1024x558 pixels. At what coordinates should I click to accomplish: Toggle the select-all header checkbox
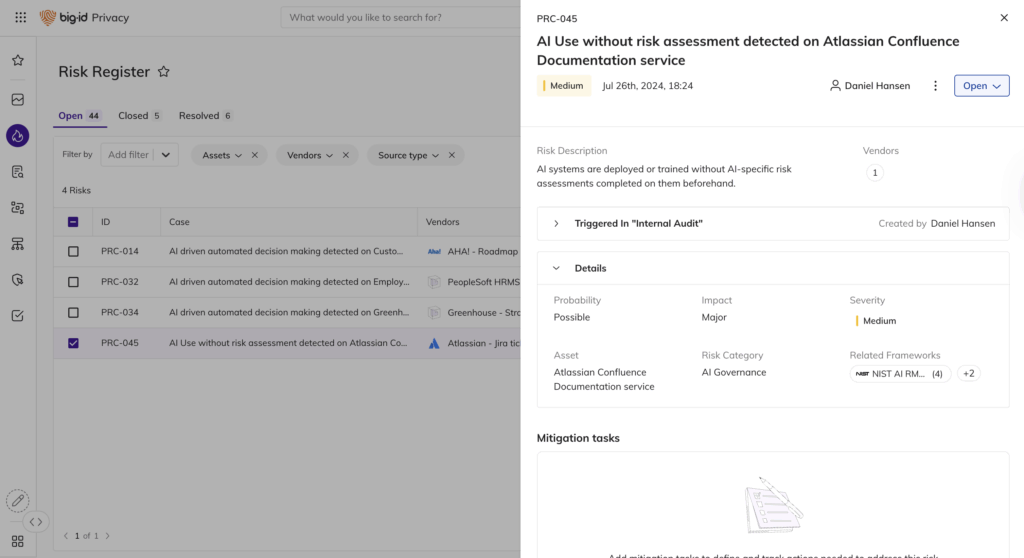(73, 222)
